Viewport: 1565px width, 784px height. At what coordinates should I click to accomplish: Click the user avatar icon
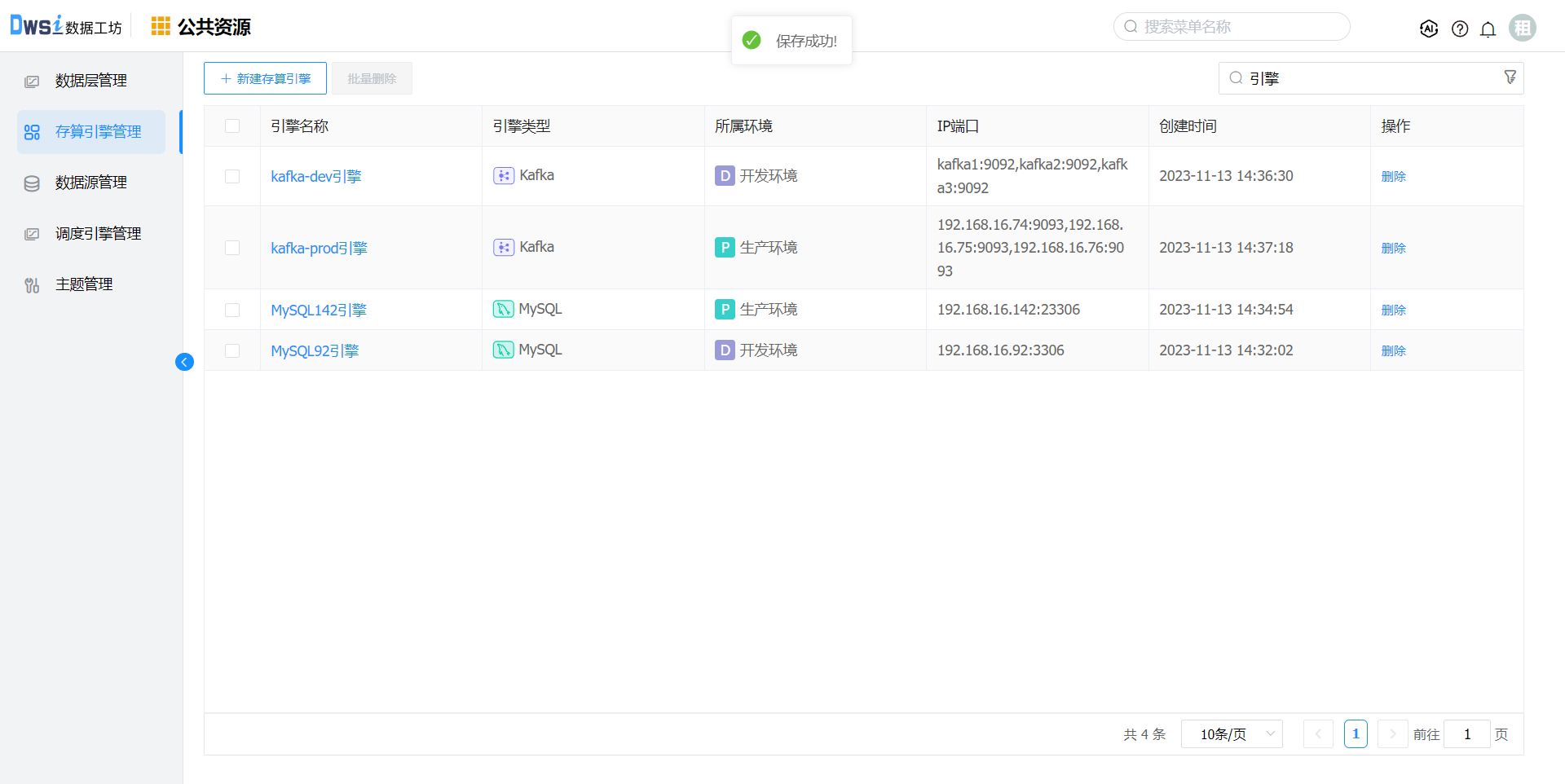1522,28
